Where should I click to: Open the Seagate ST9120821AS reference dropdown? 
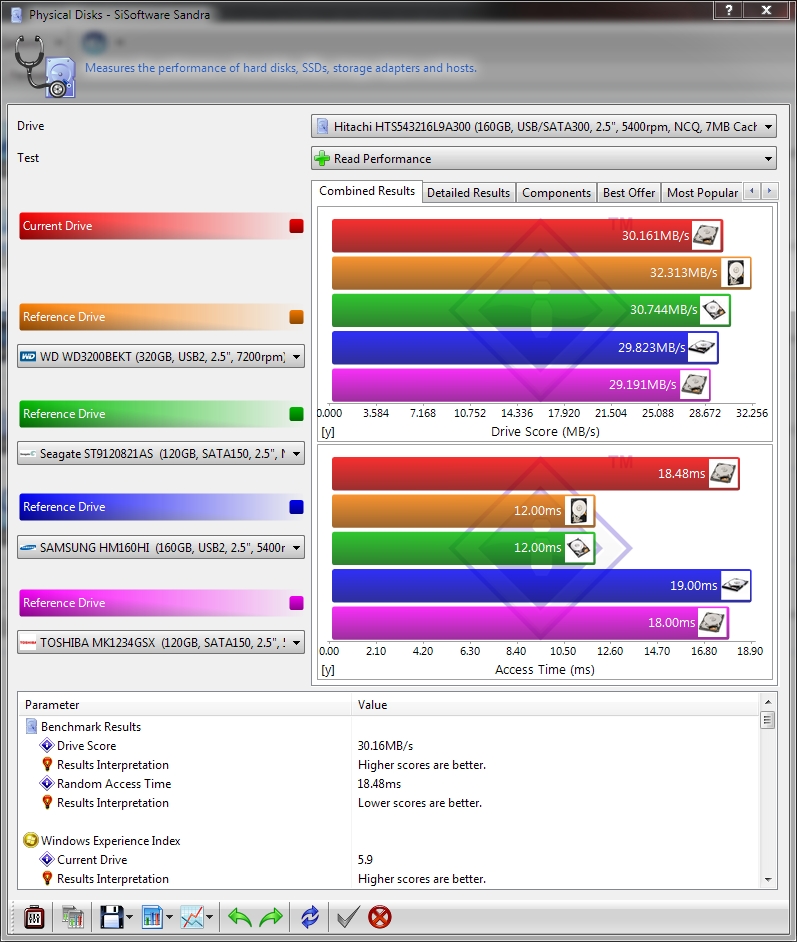pyautogui.click(x=160, y=454)
